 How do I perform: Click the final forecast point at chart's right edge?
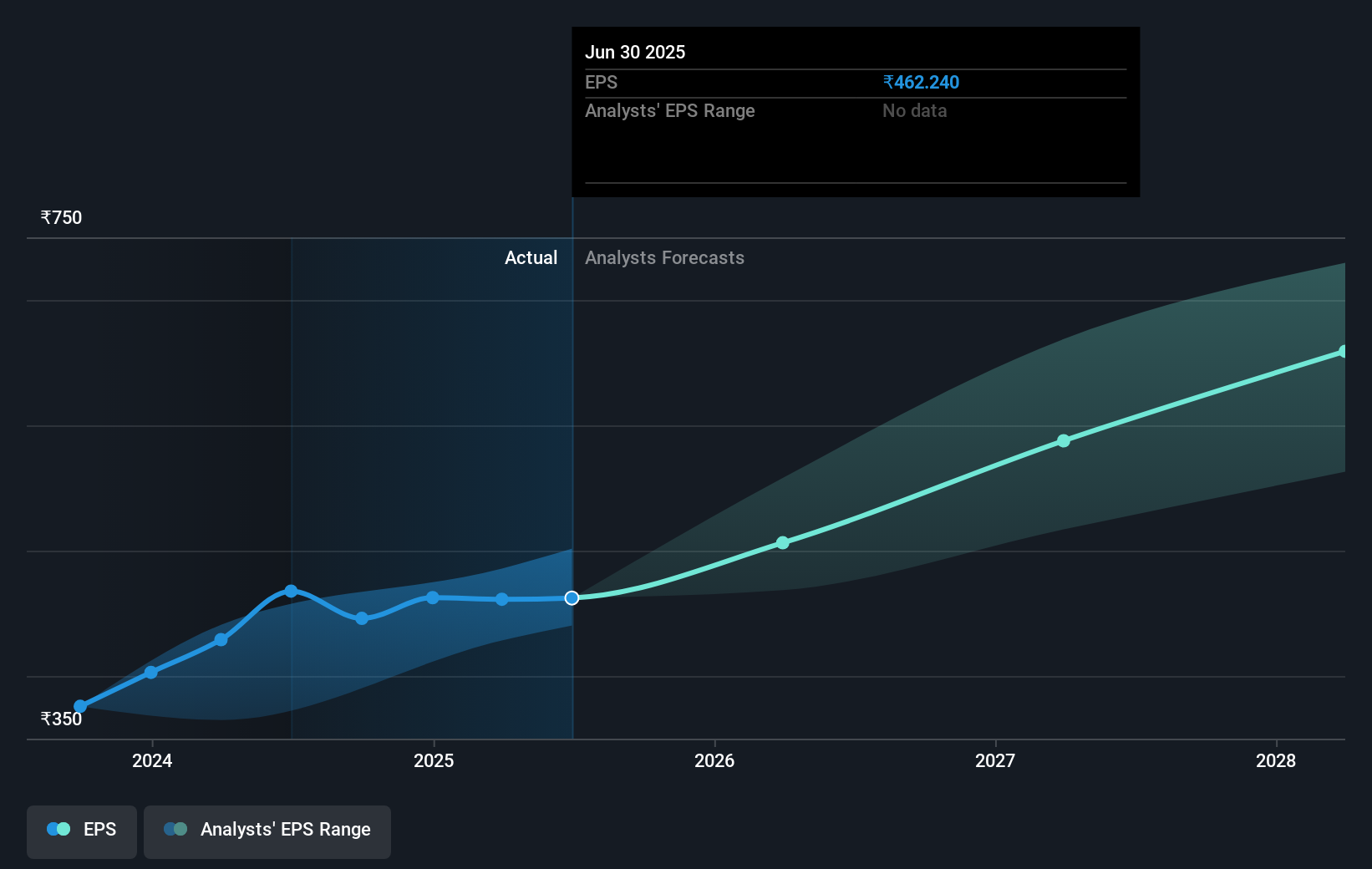(x=1344, y=350)
